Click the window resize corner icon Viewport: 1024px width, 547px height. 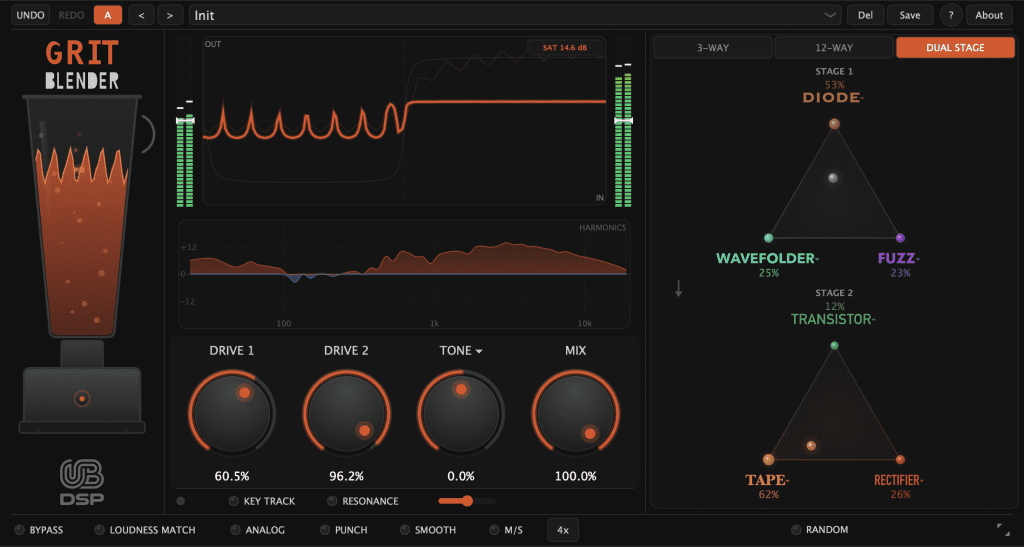(1002, 529)
